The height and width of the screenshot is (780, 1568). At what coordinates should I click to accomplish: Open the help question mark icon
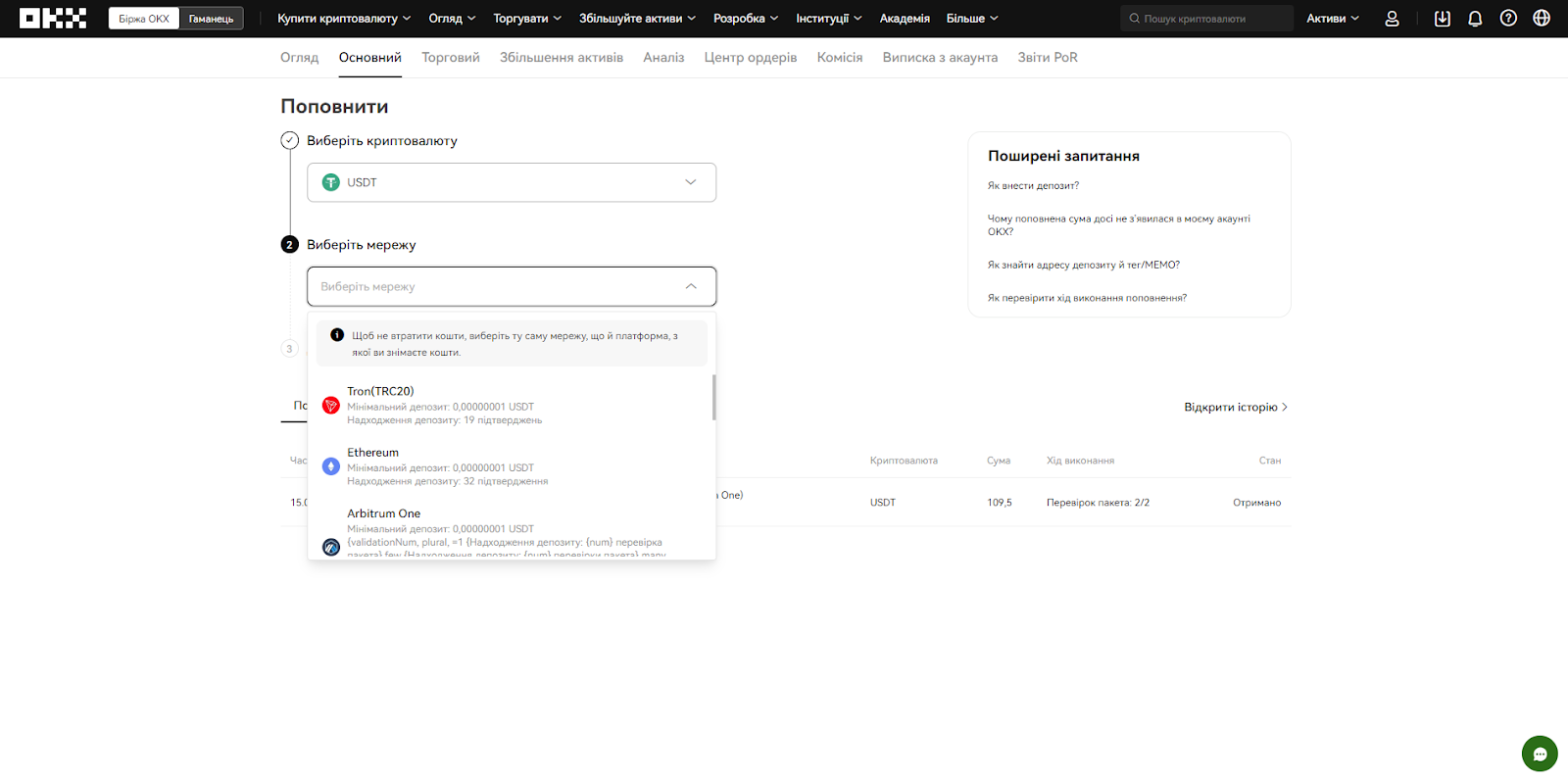coord(1508,19)
